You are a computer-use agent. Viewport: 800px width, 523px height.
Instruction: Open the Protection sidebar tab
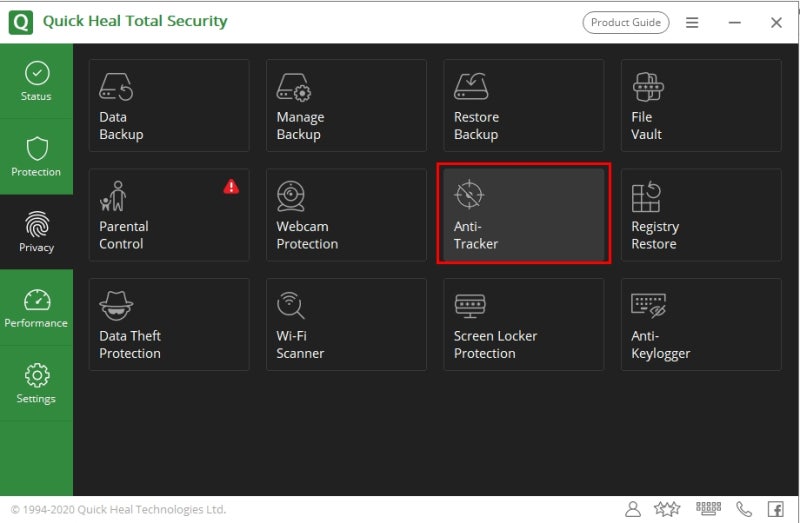pos(36,157)
